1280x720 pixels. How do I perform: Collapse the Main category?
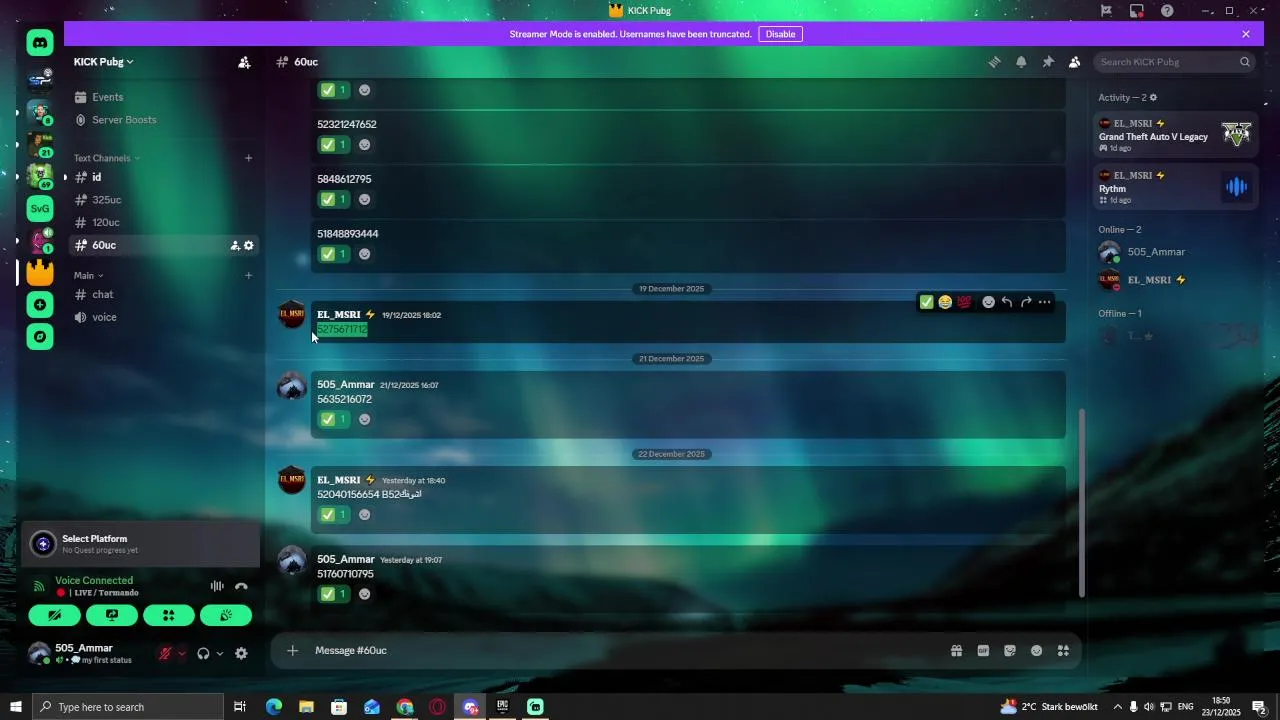[x=88, y=275]
